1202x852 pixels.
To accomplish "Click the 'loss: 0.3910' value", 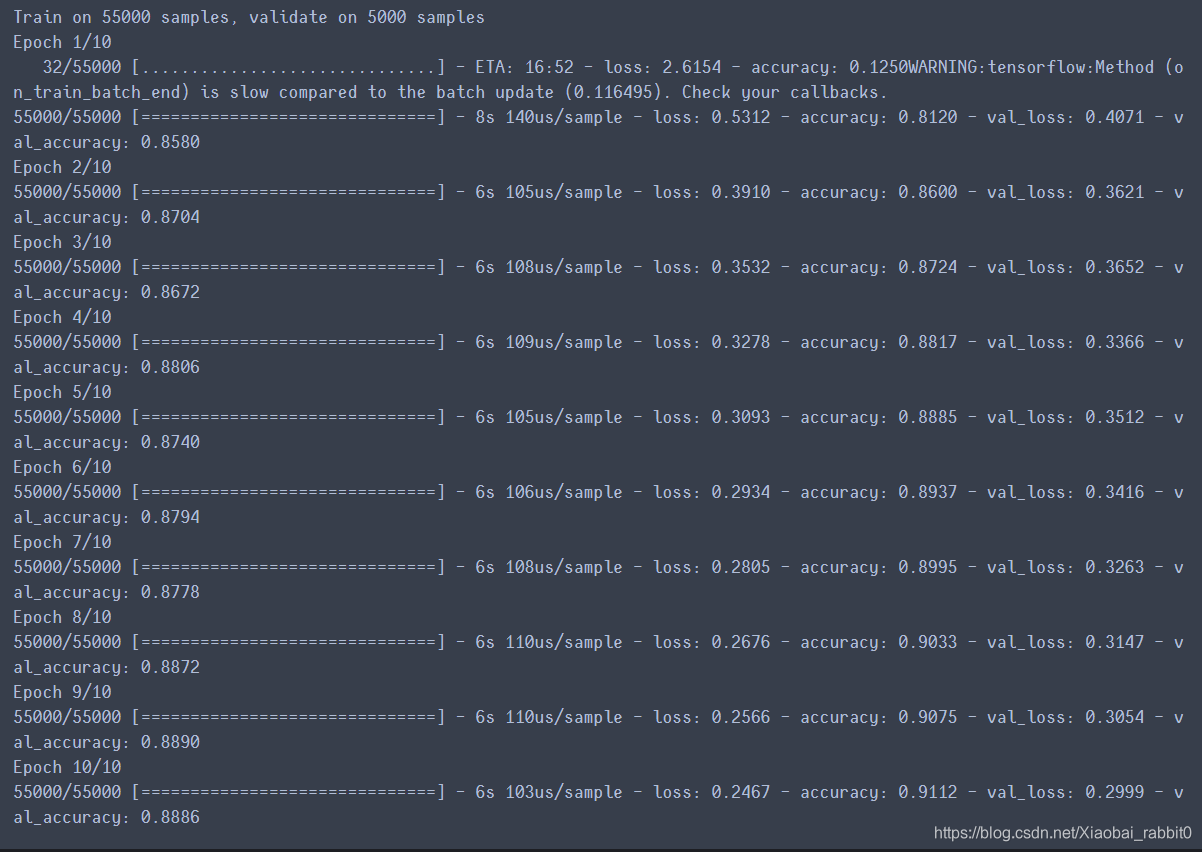I will [x=712, y=192].
